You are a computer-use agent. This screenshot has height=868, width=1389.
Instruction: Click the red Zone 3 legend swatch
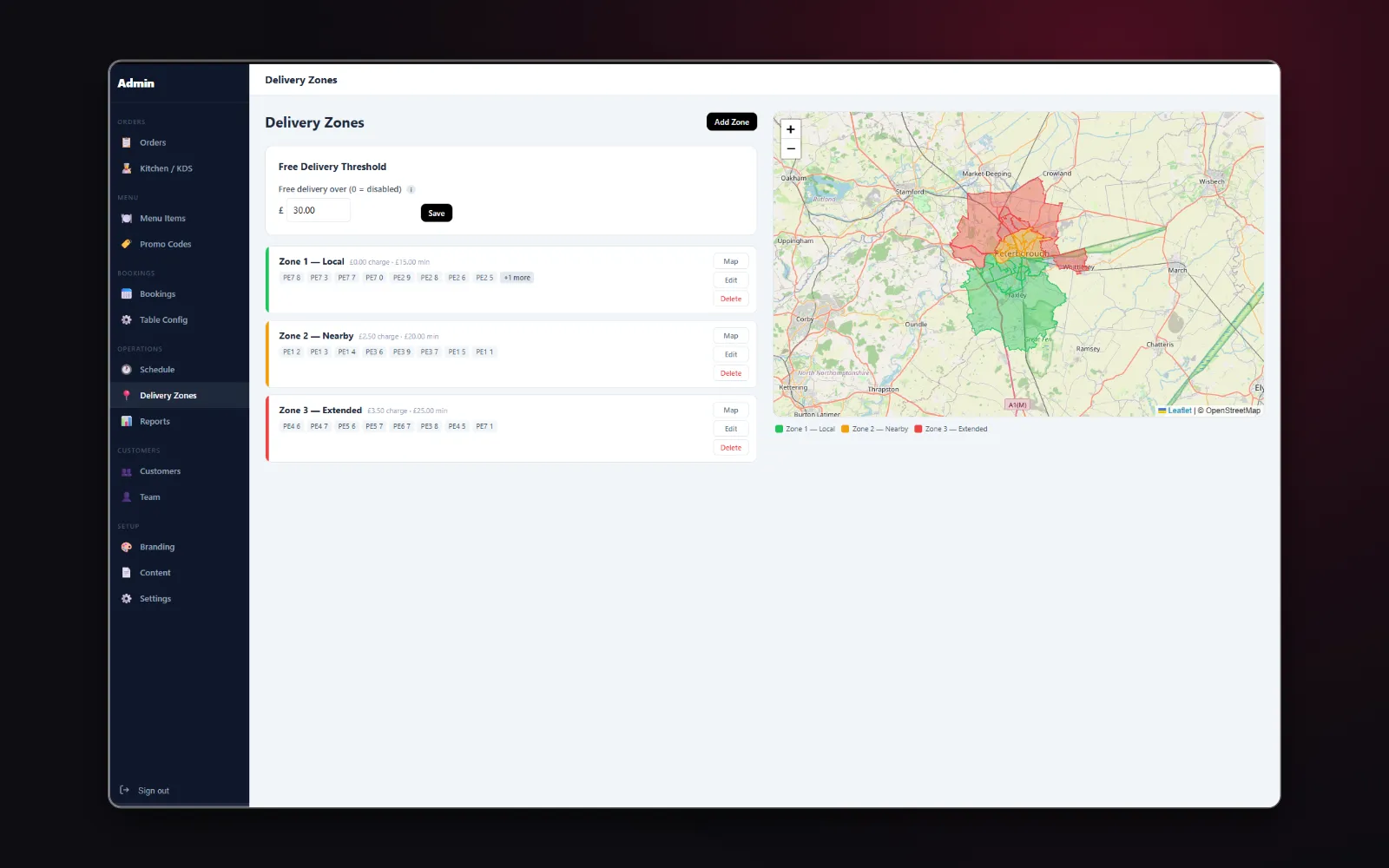coord(918,429)
